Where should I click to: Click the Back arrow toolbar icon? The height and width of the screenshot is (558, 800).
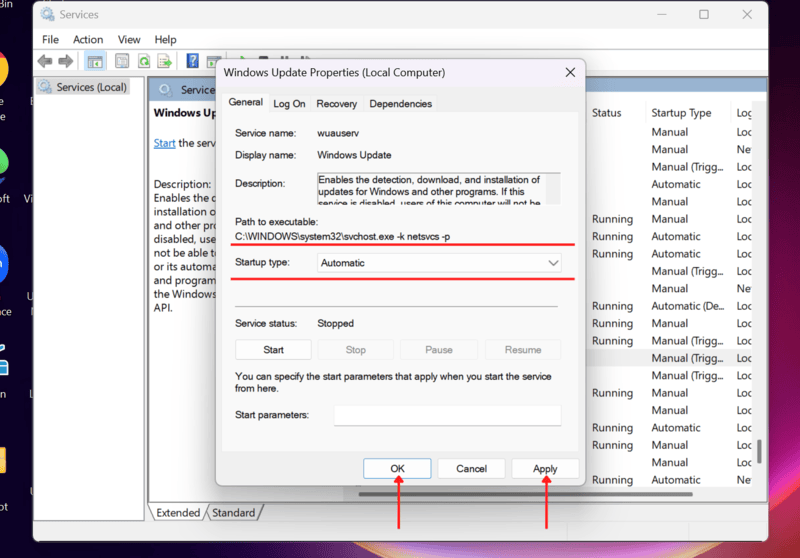click(45, 62)
